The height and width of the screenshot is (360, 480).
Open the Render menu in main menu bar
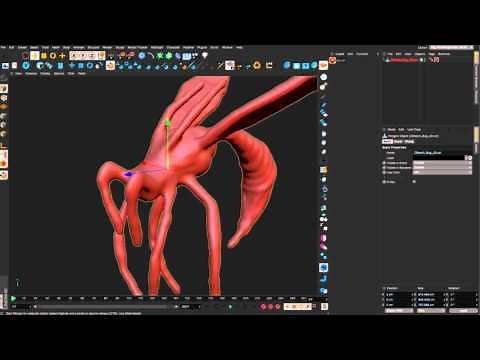(x=107, y=47)
